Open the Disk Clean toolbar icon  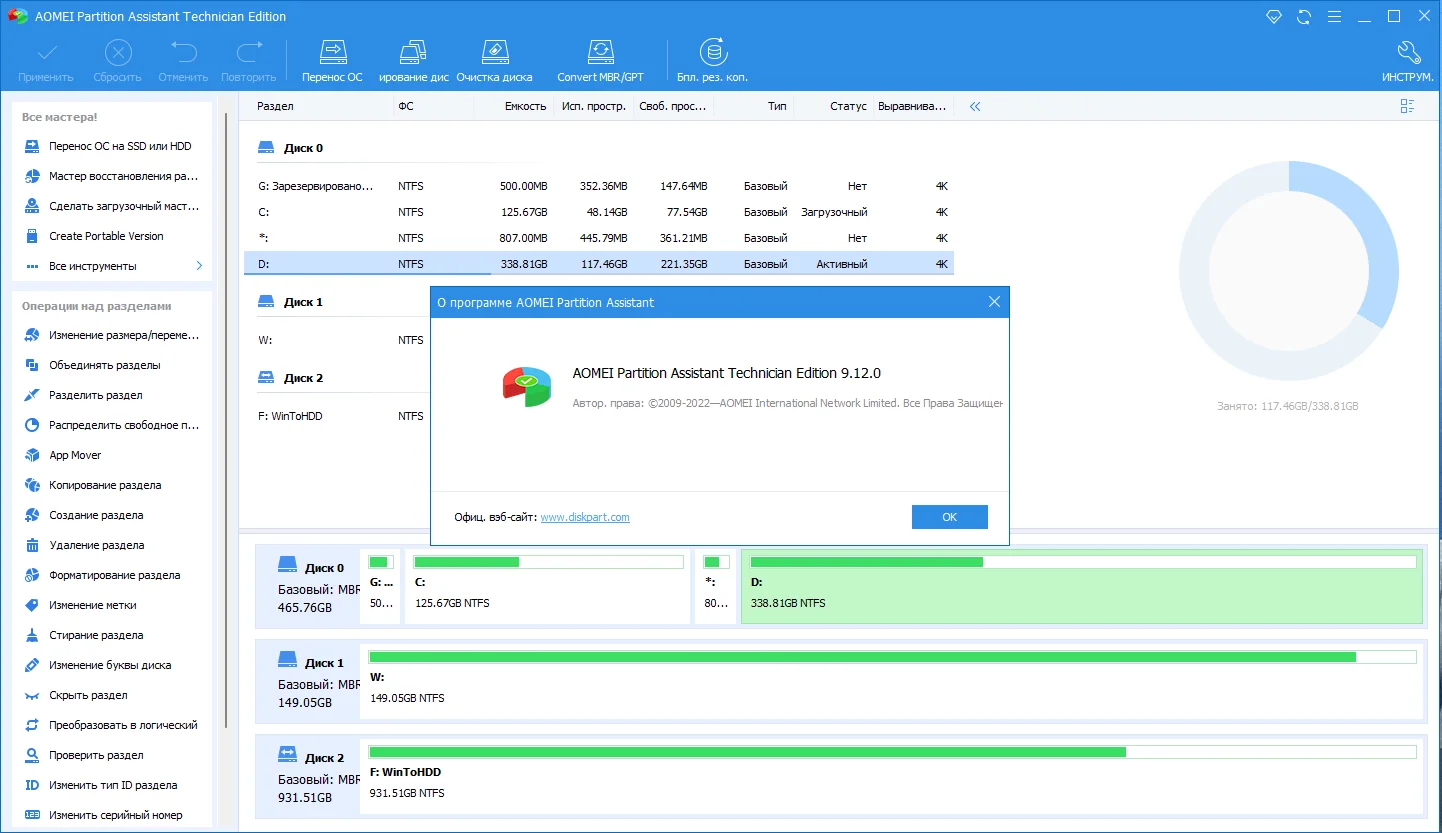[x=494, y=52]
